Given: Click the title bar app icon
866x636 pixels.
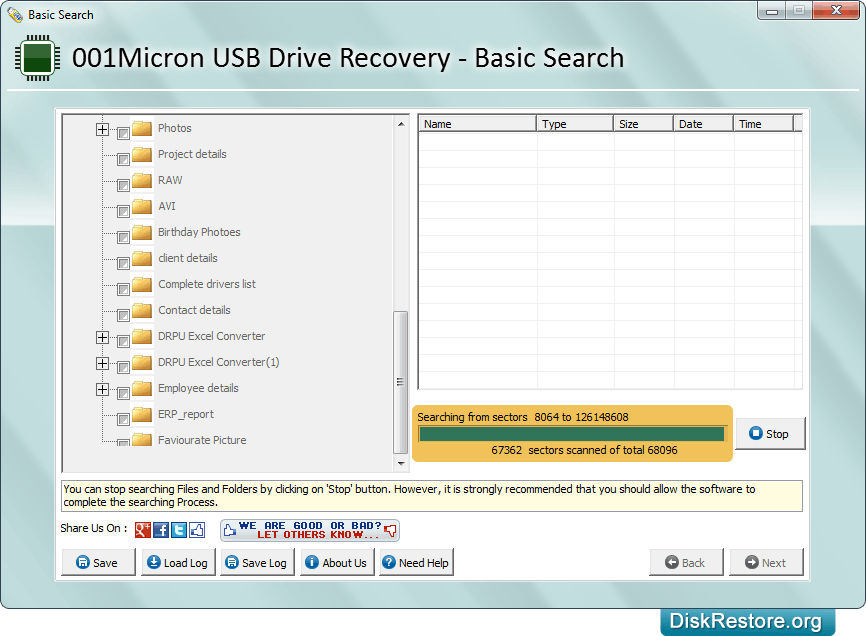Looking at the screenshot, I should [x=15, y=14].
